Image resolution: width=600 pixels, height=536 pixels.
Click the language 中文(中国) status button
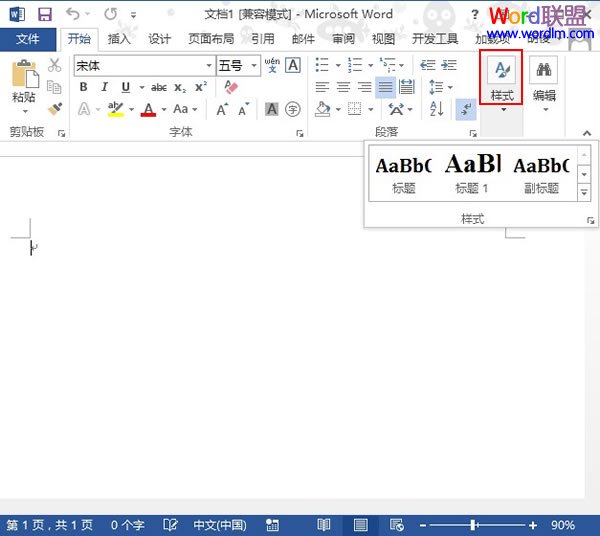pos(219,525)
